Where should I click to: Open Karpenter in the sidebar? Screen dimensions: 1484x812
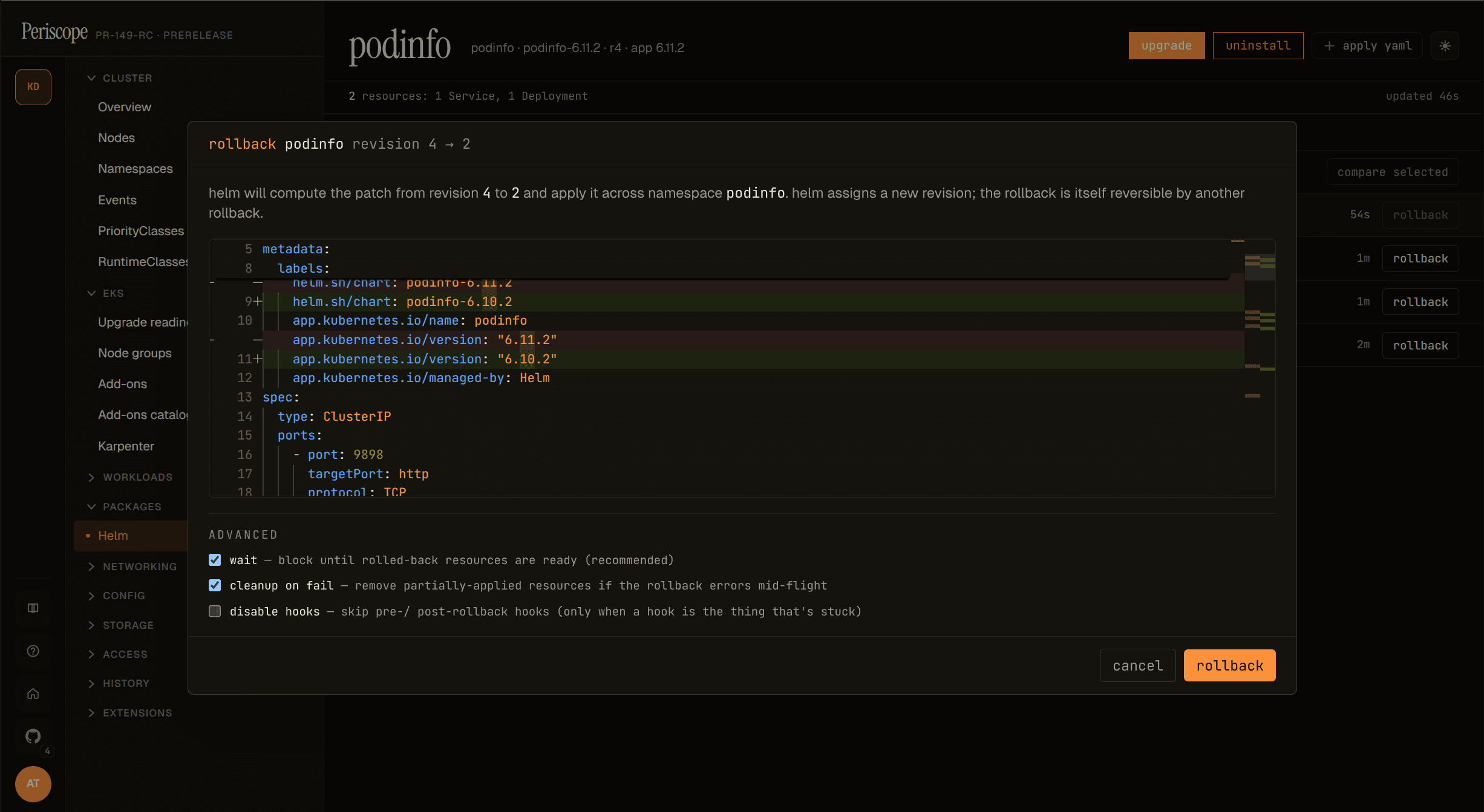pos(126,446)
